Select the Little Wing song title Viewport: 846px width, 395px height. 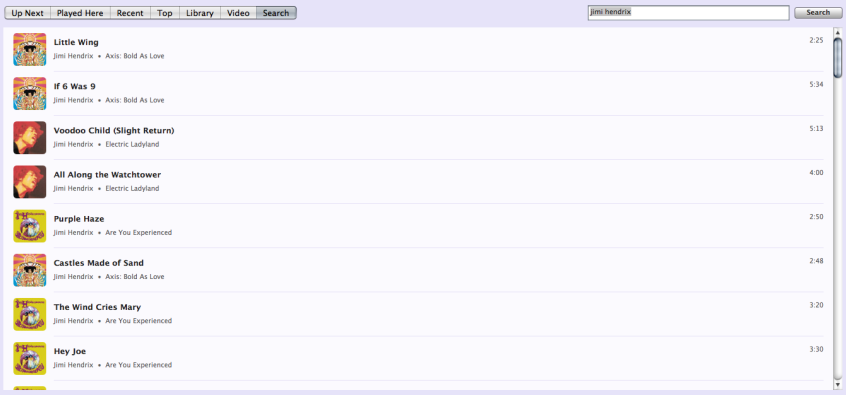76,43
